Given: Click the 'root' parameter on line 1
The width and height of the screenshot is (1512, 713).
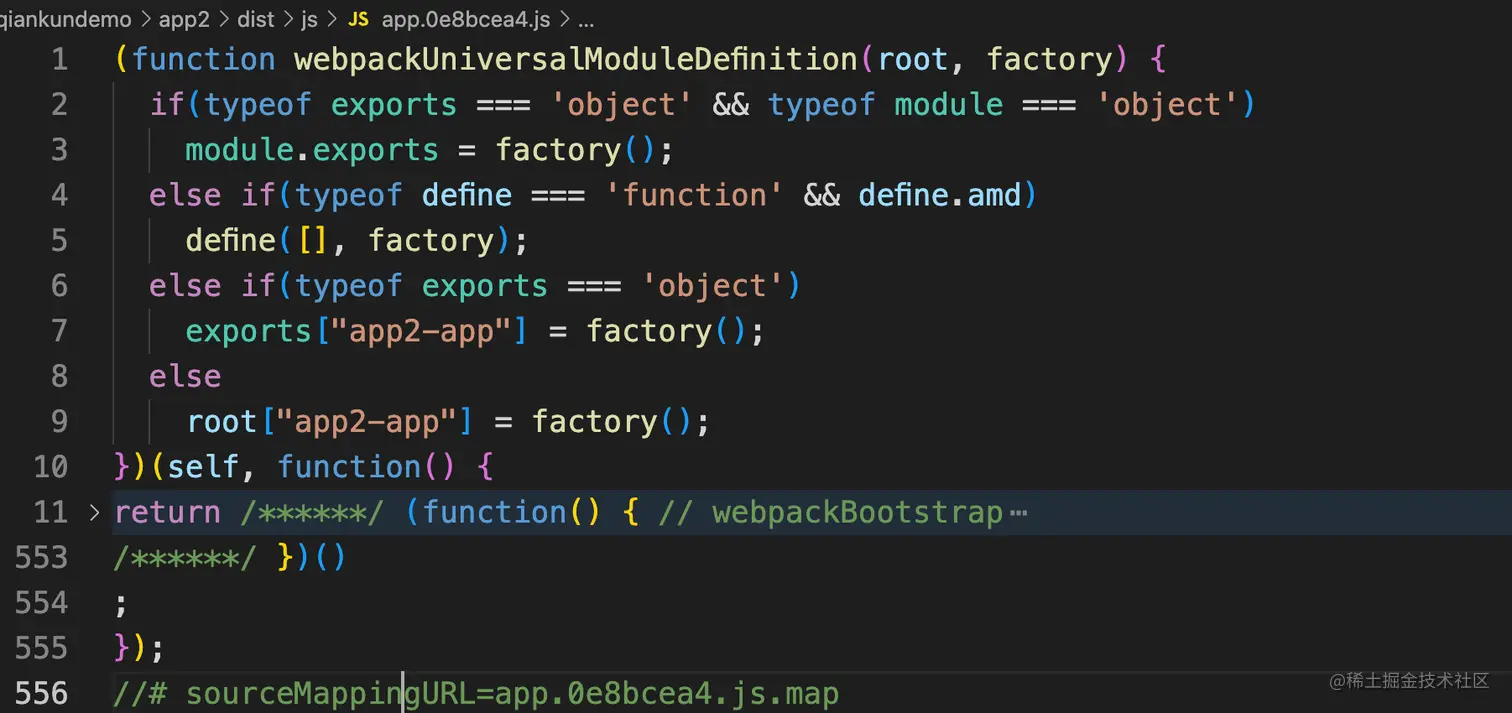Looking at the screenshot, I should pos(913,60).
